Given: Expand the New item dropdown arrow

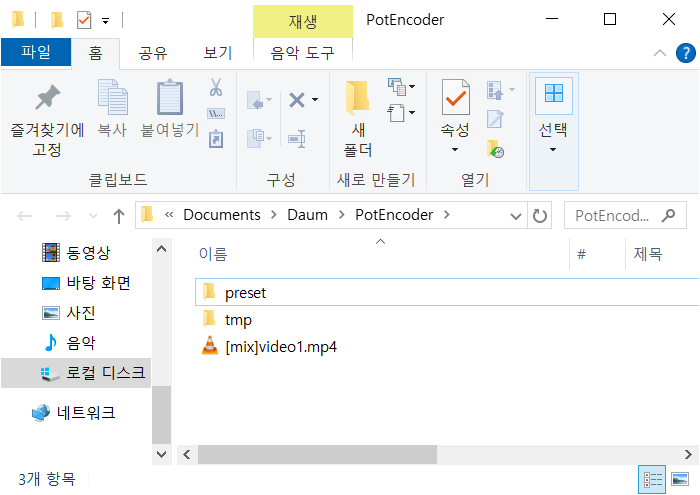Looking at the screenshot, I should [x=412, y=87].
